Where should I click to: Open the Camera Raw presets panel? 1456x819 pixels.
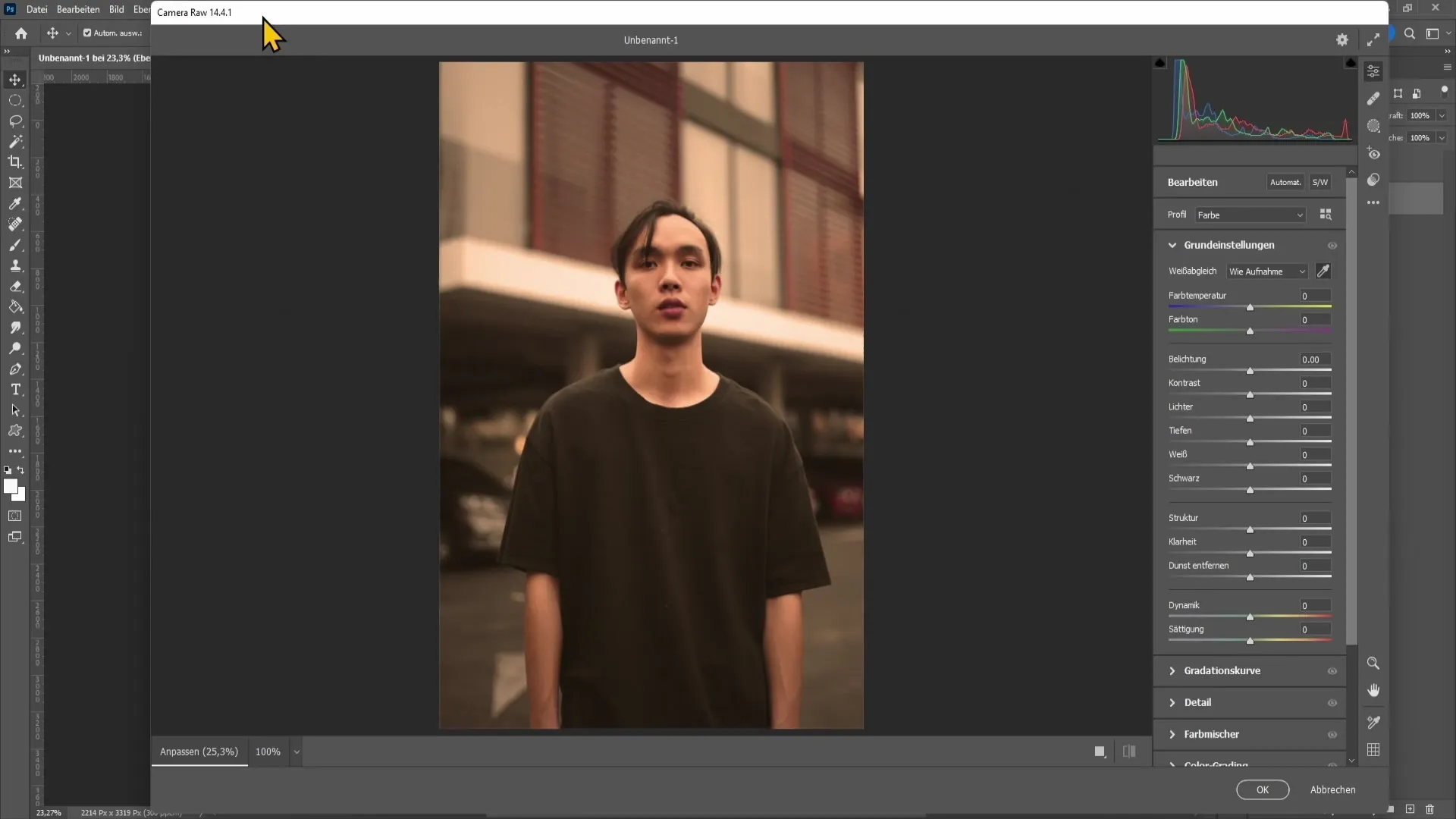(x=1373, y=180)
